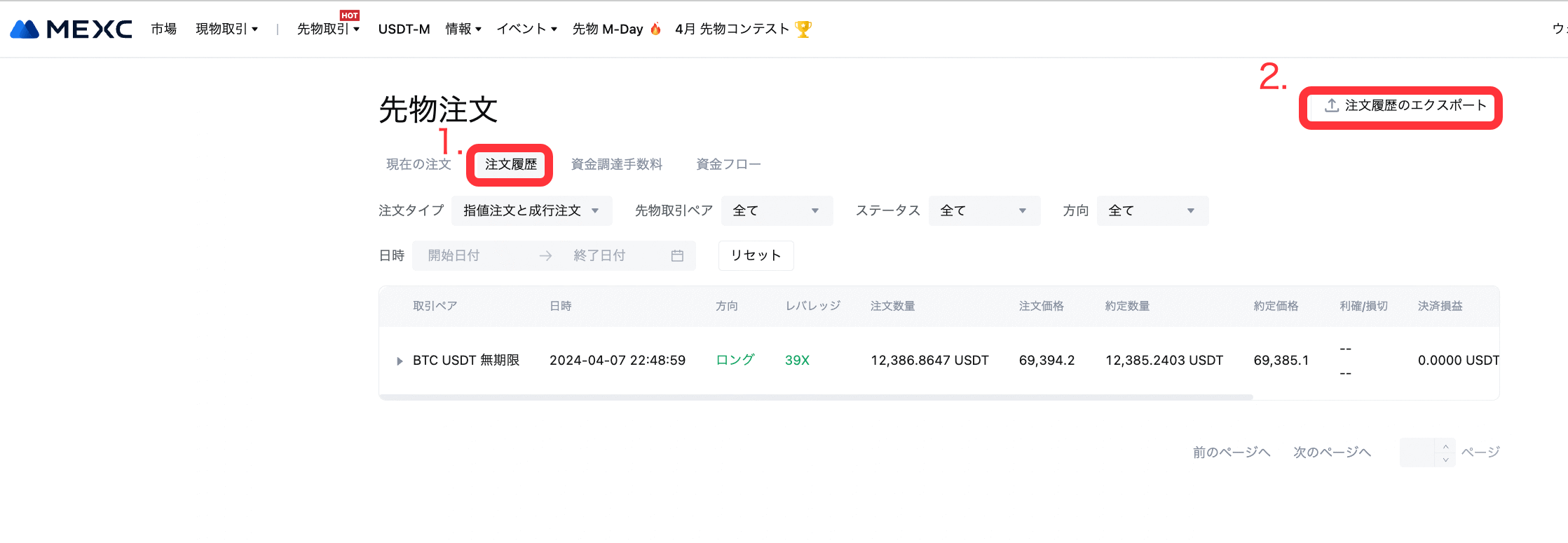
Task: Click the MEXC logo icon
Action: (25, 29)
